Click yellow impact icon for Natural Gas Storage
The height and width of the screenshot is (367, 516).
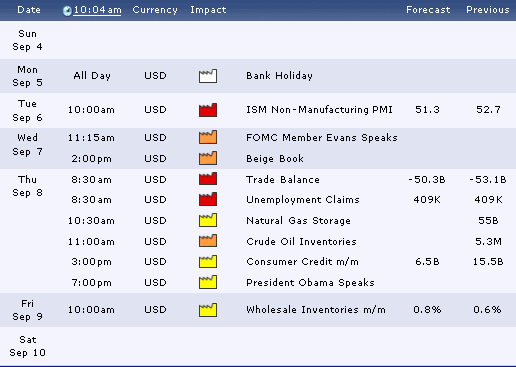[208, 220]
